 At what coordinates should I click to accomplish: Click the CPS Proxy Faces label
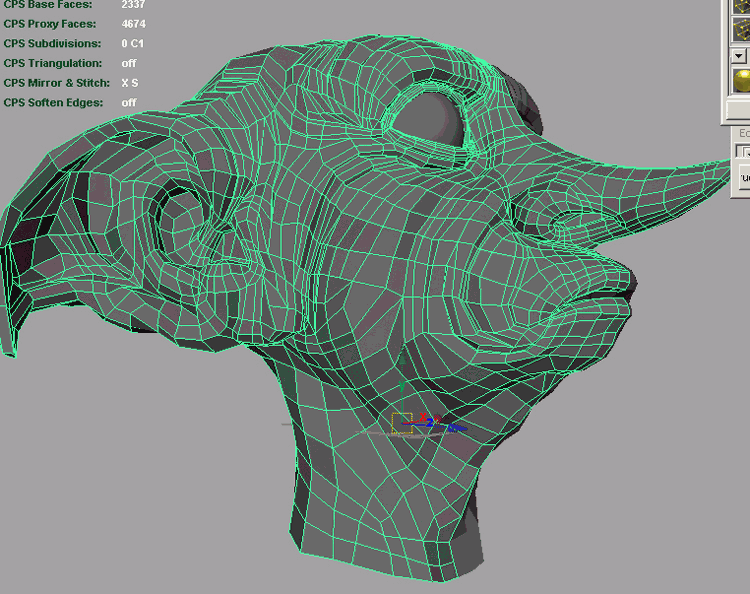pos(50,24)
